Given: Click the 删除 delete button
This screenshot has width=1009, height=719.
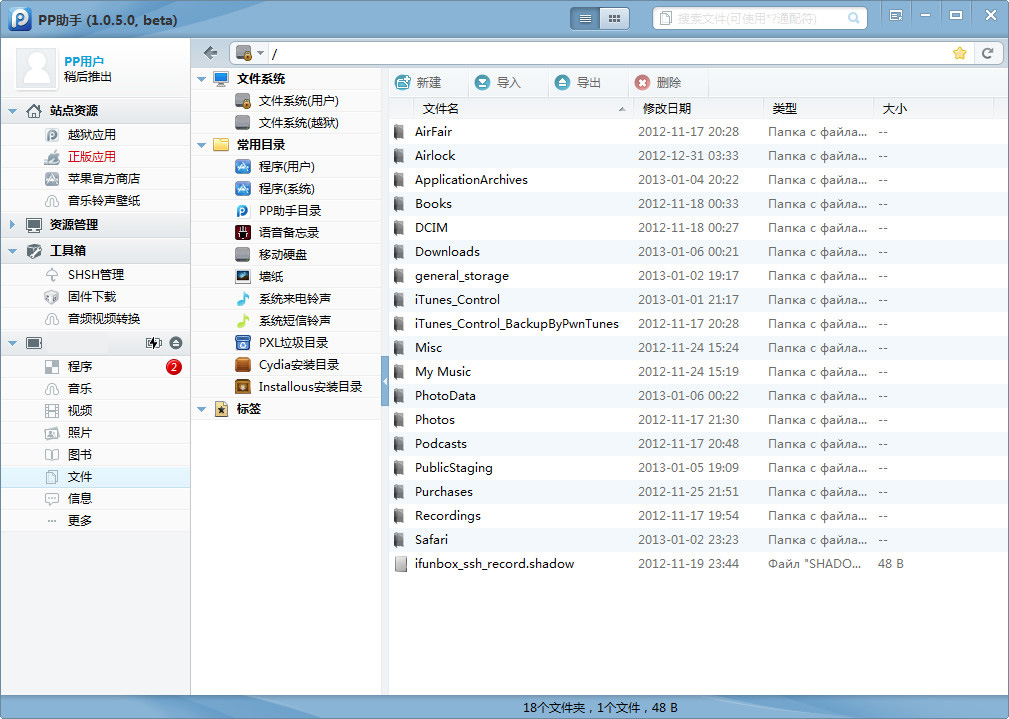Looking at the screenshot, I should (x=658, y=83).
